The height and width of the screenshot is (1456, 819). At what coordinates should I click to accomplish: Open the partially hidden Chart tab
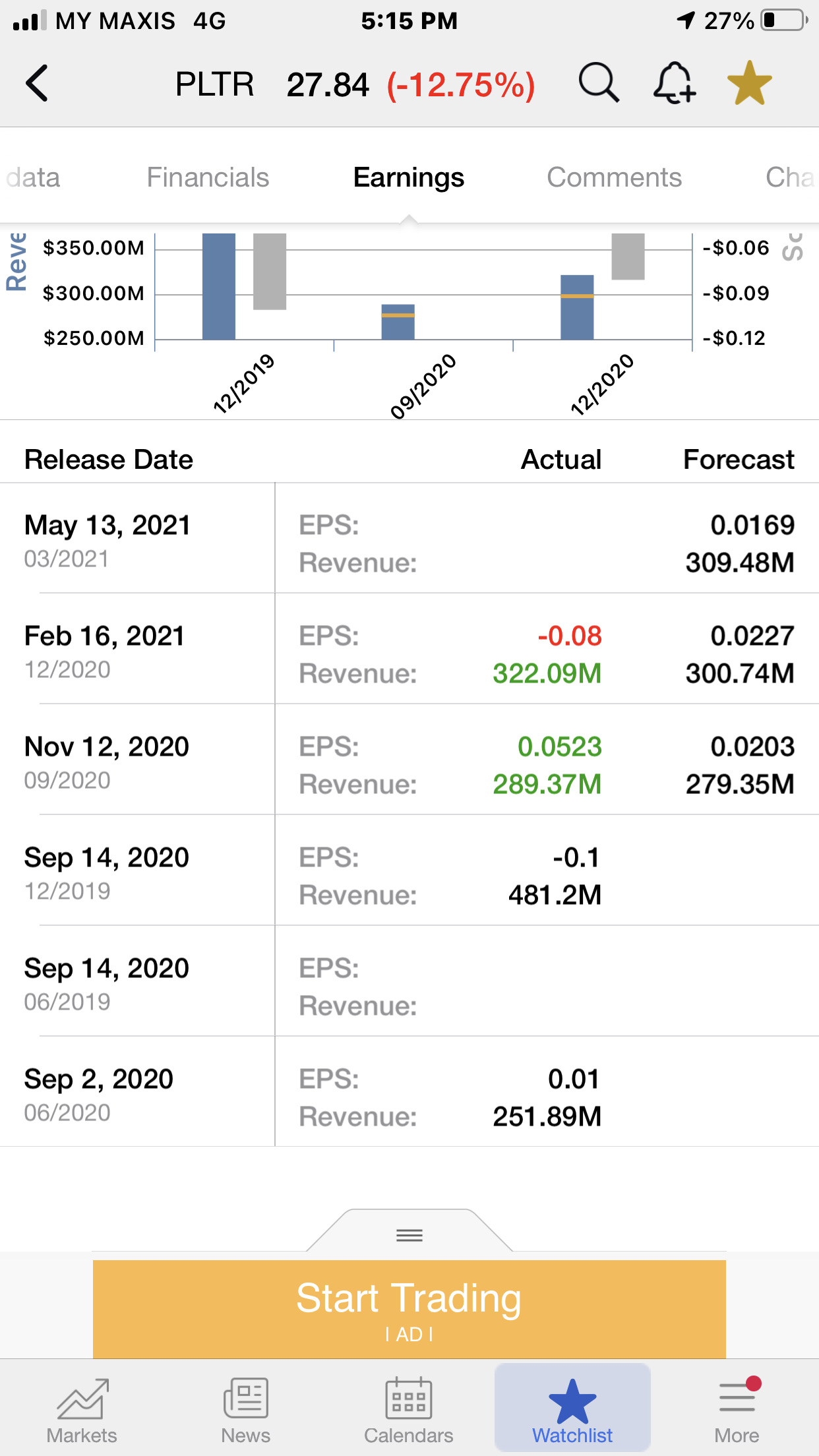[790, 177]
